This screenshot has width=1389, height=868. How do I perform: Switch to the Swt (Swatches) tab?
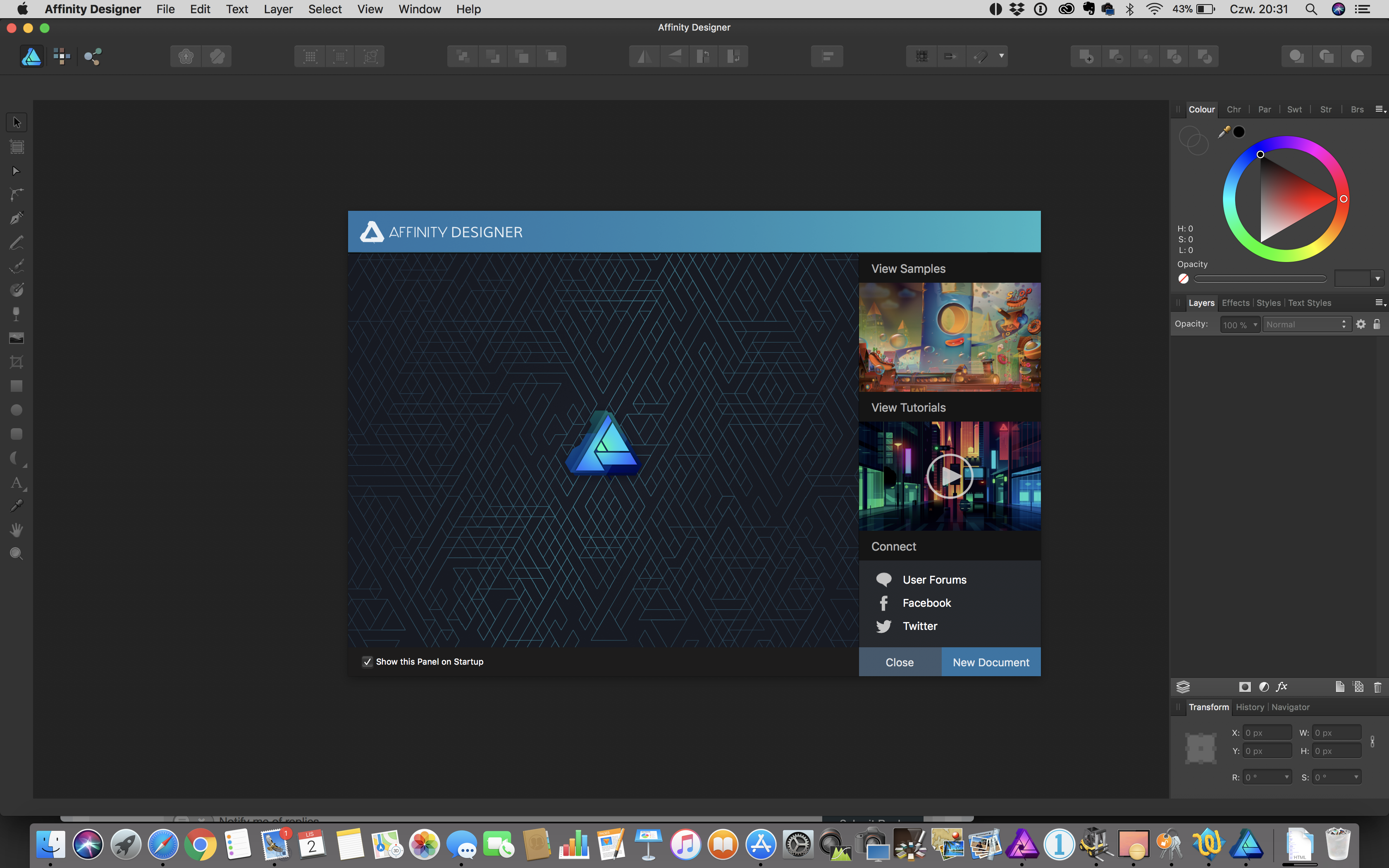pyautogui.click(x=1294, y=110)
